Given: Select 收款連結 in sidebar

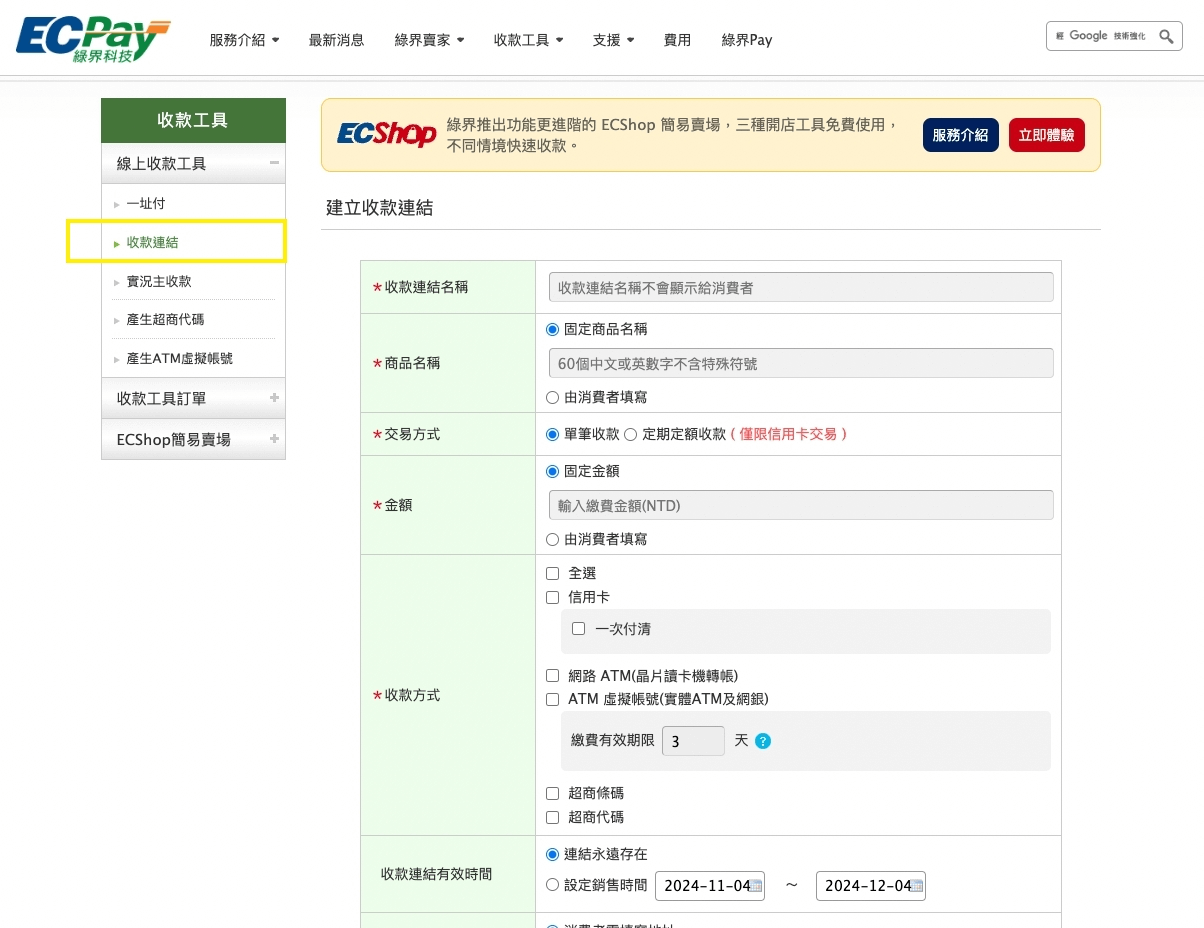Looking at the screenshot, I should (x=153, y=243).
